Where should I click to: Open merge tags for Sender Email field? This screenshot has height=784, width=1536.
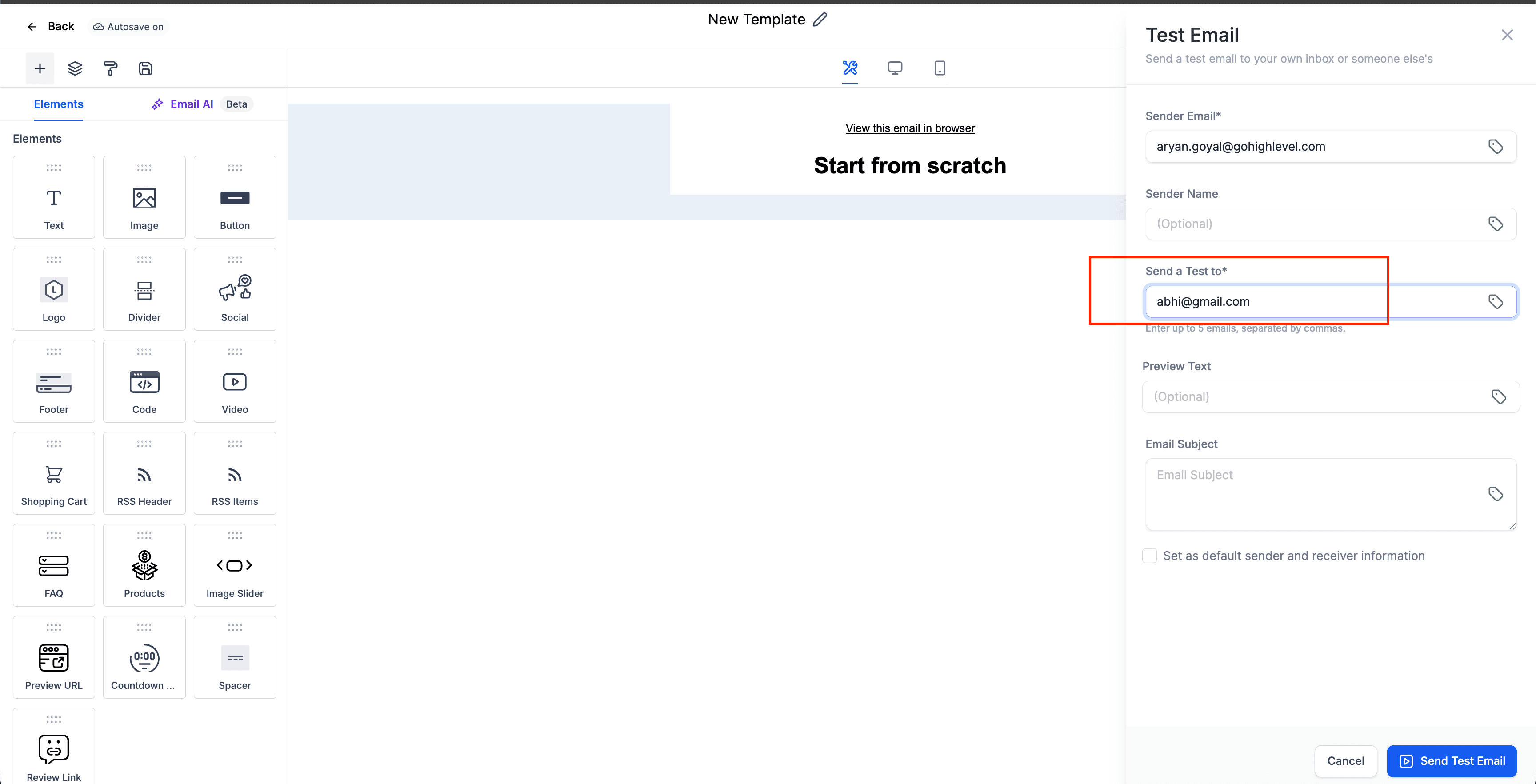1496,146
